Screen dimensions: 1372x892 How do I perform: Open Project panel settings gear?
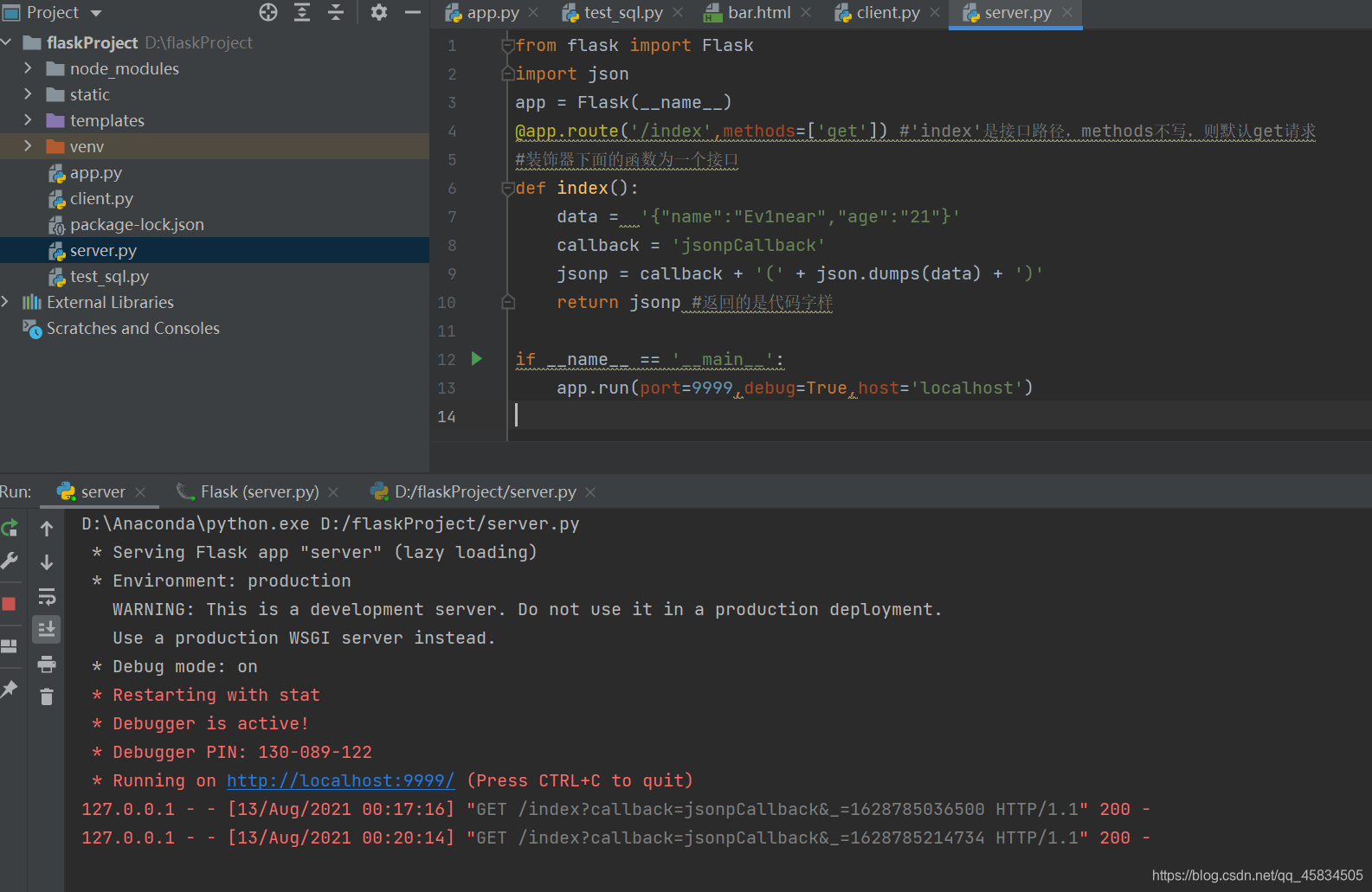point(379,12)
